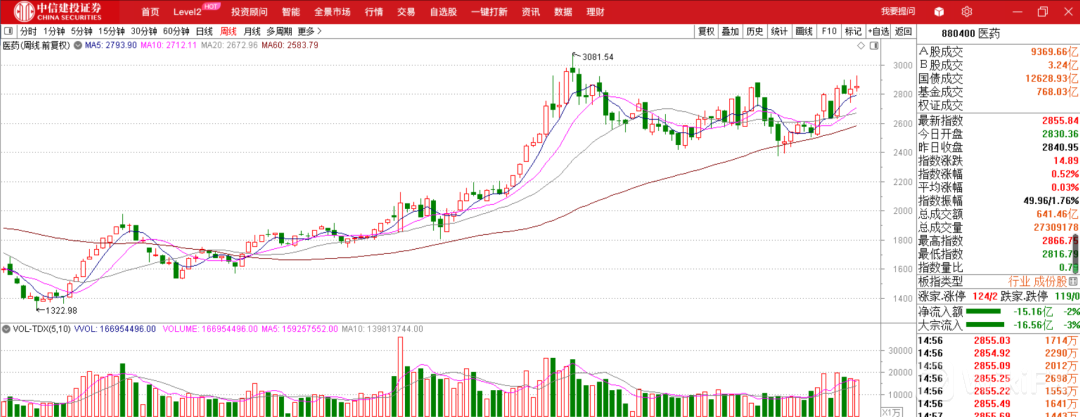Add the index via +自选 button
The image size is (1080, 417).
[879, 31]
